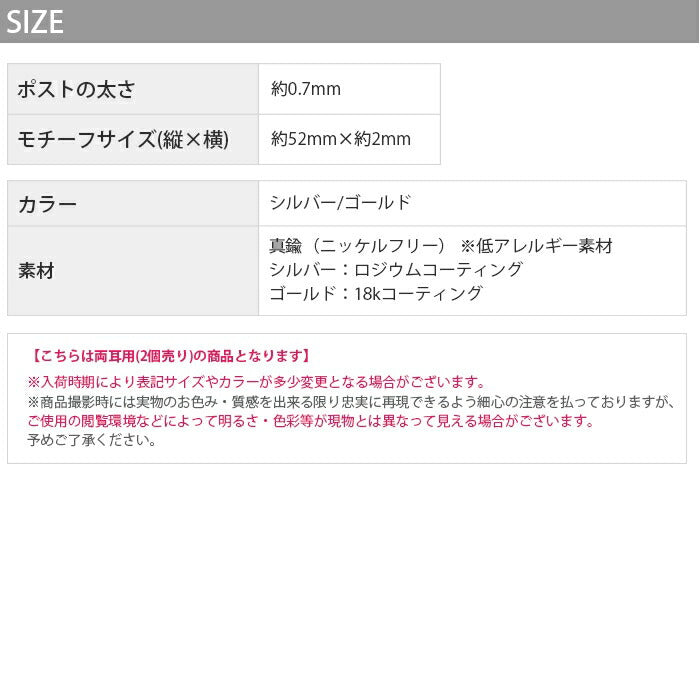Click ゴールド in the color row

coord(380,202)
